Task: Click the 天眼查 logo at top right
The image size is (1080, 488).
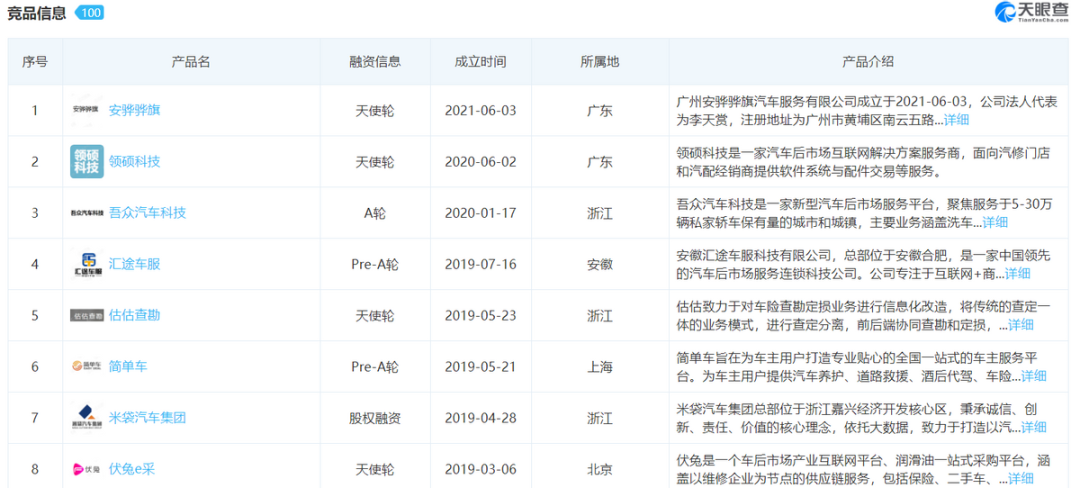Action: coord(1033,12)
